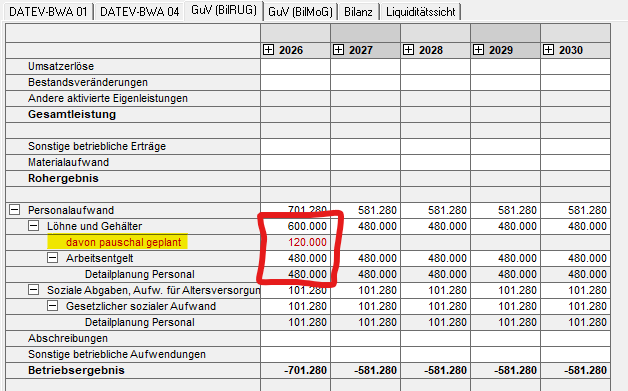This screenshot has height=391, width=628.
Task: Collapse the Personalaufwand row
Action: point(14,210)
